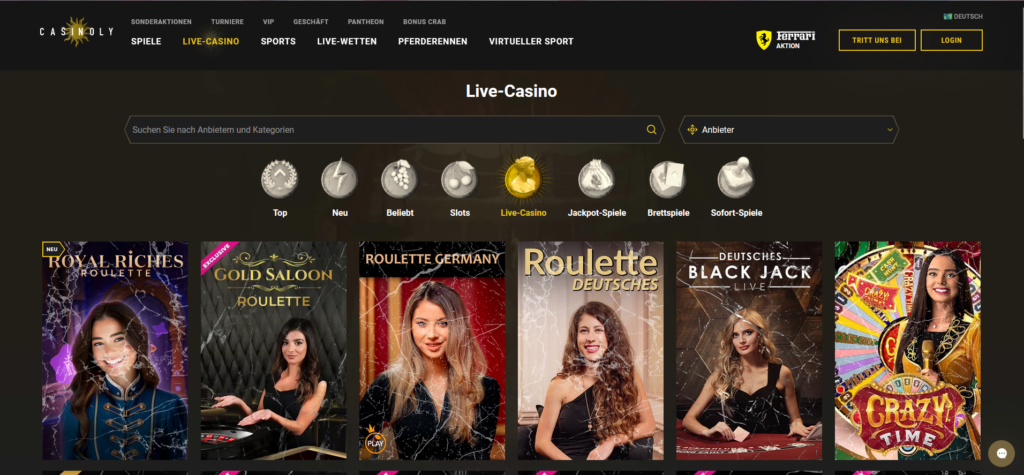1024x475 pixels.
Task: Open the Crazy Time game thumbnail
Action: pyautogui.click(x=908, y=351)
